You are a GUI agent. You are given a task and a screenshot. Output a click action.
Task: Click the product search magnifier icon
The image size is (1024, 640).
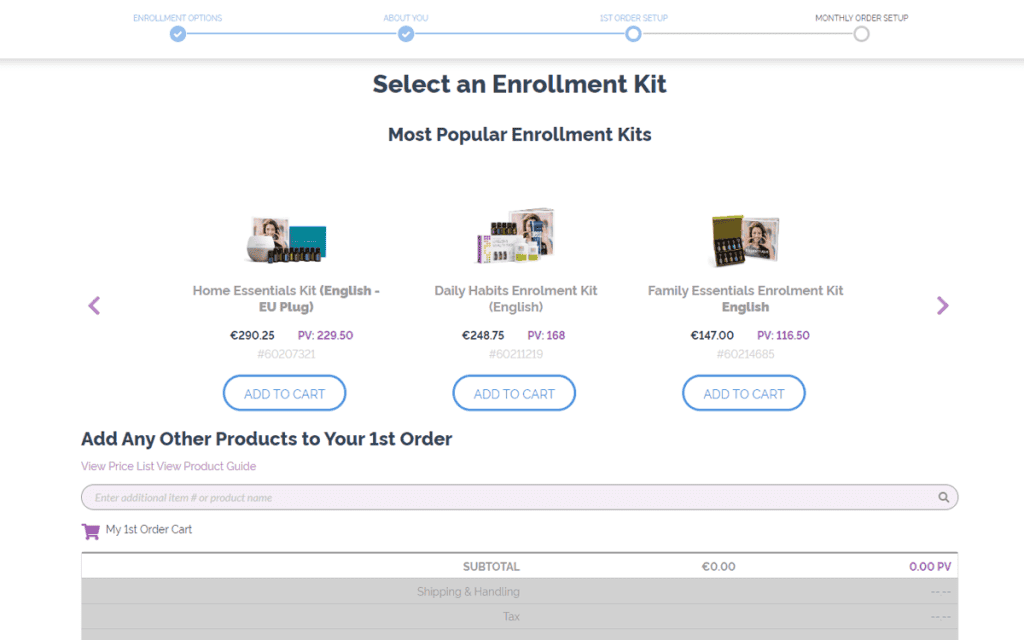pyautogui.click(x=943, y=496)
